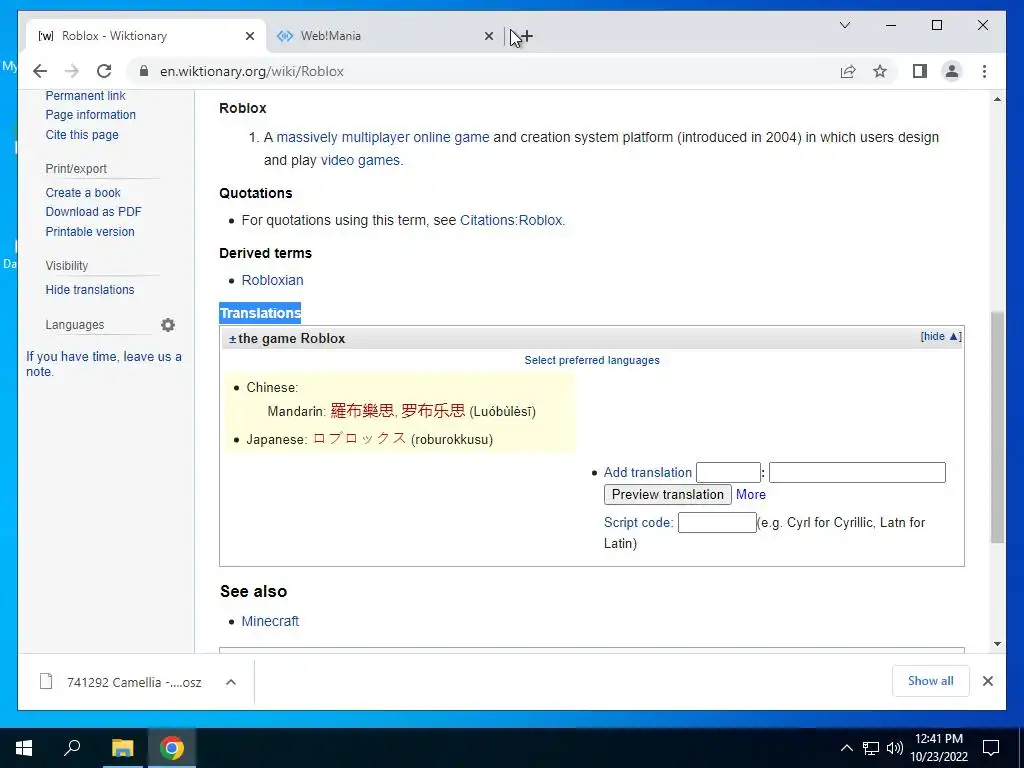
Task: Click the Add translation link
Action: [647, 473]
